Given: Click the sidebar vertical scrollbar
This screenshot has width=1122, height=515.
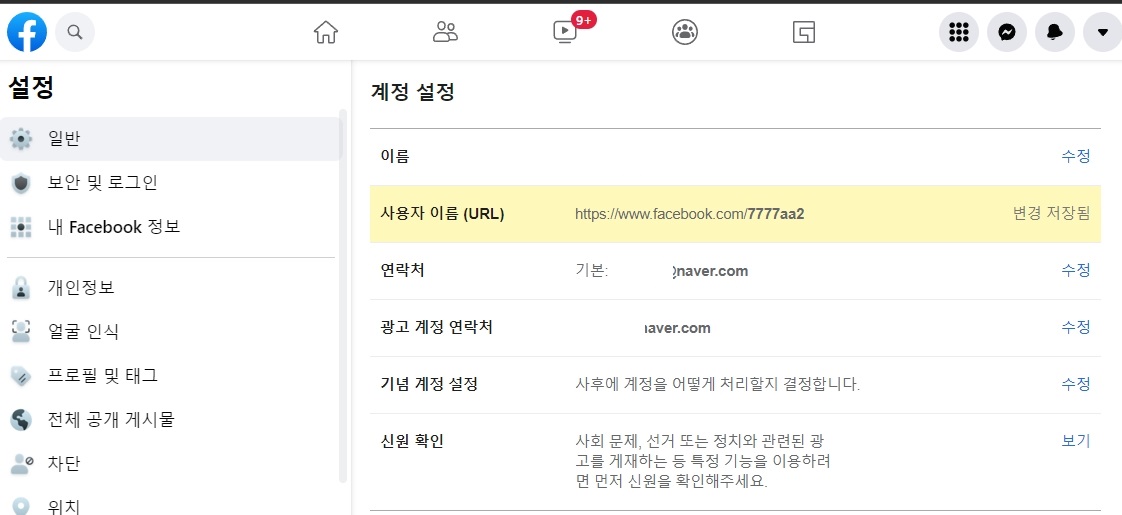Looking at the screenshot, I should [x=343, y=295].
